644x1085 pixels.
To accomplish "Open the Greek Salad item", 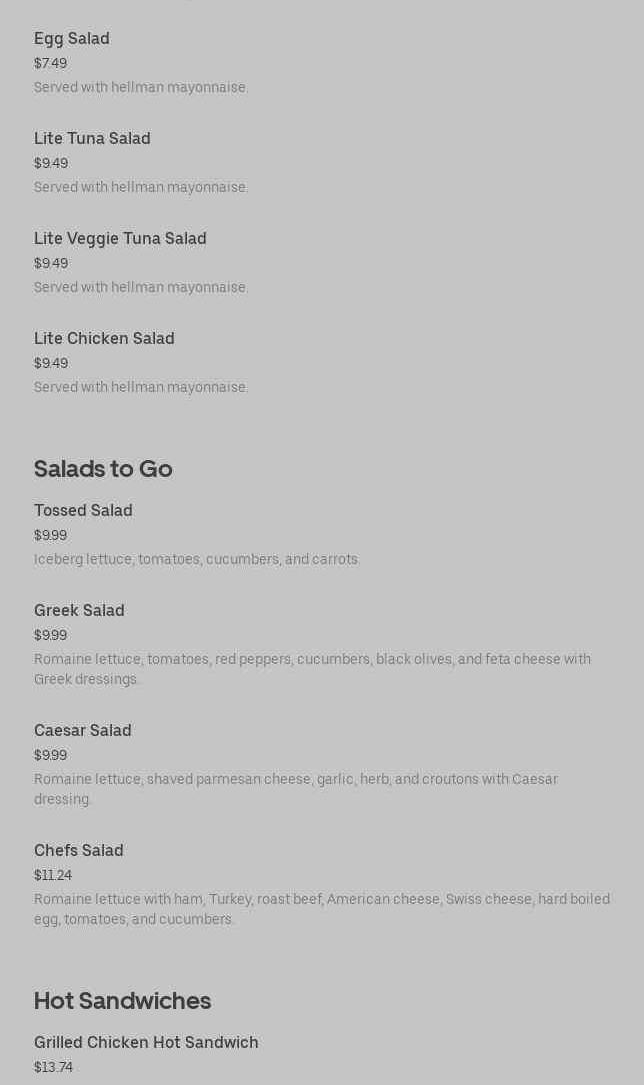I will click(x=79, y=610).
